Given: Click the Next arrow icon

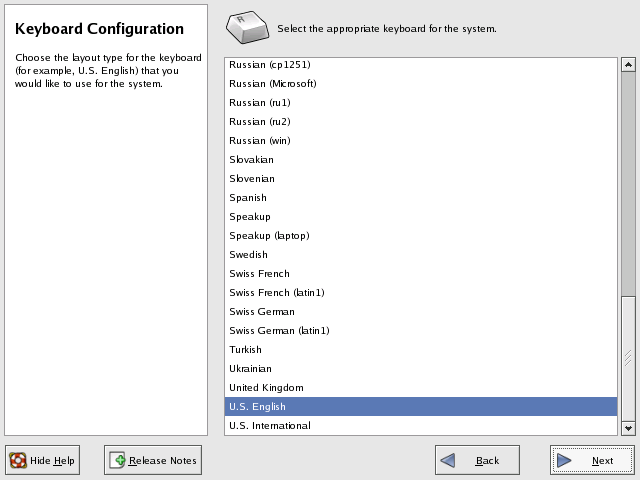Looking at the screenshot, I should point(565,461).
